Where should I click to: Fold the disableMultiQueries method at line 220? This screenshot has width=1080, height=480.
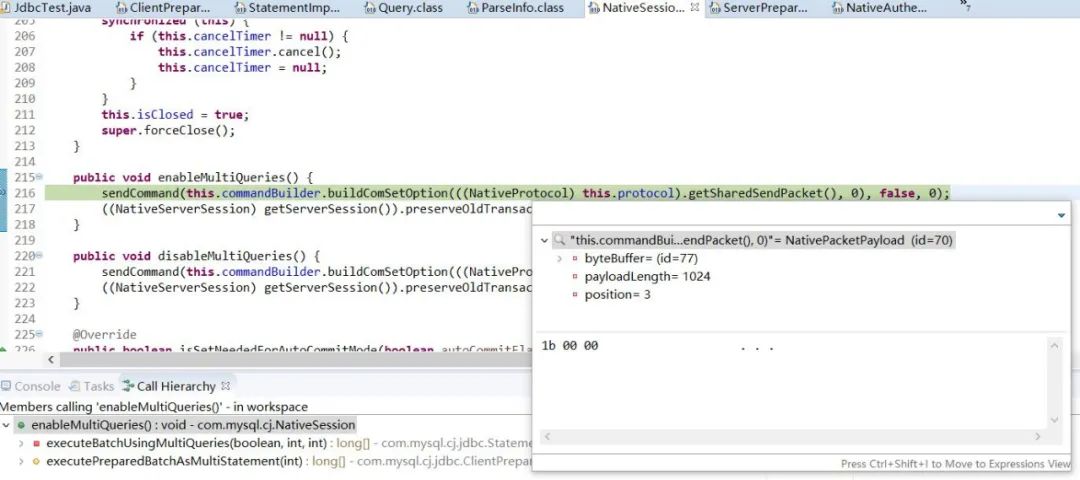click(x=40, y=255)
